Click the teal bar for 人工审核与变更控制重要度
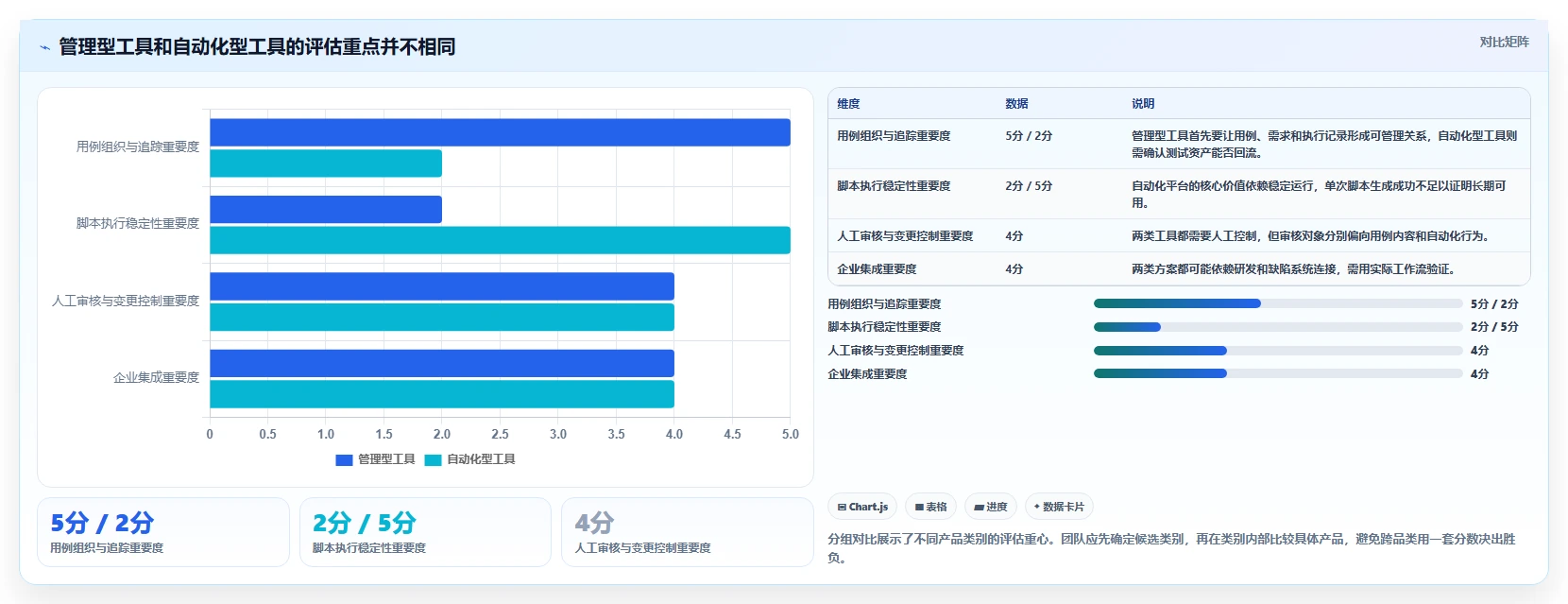This screenshot has height=604, width=1568. coord(442,318)
